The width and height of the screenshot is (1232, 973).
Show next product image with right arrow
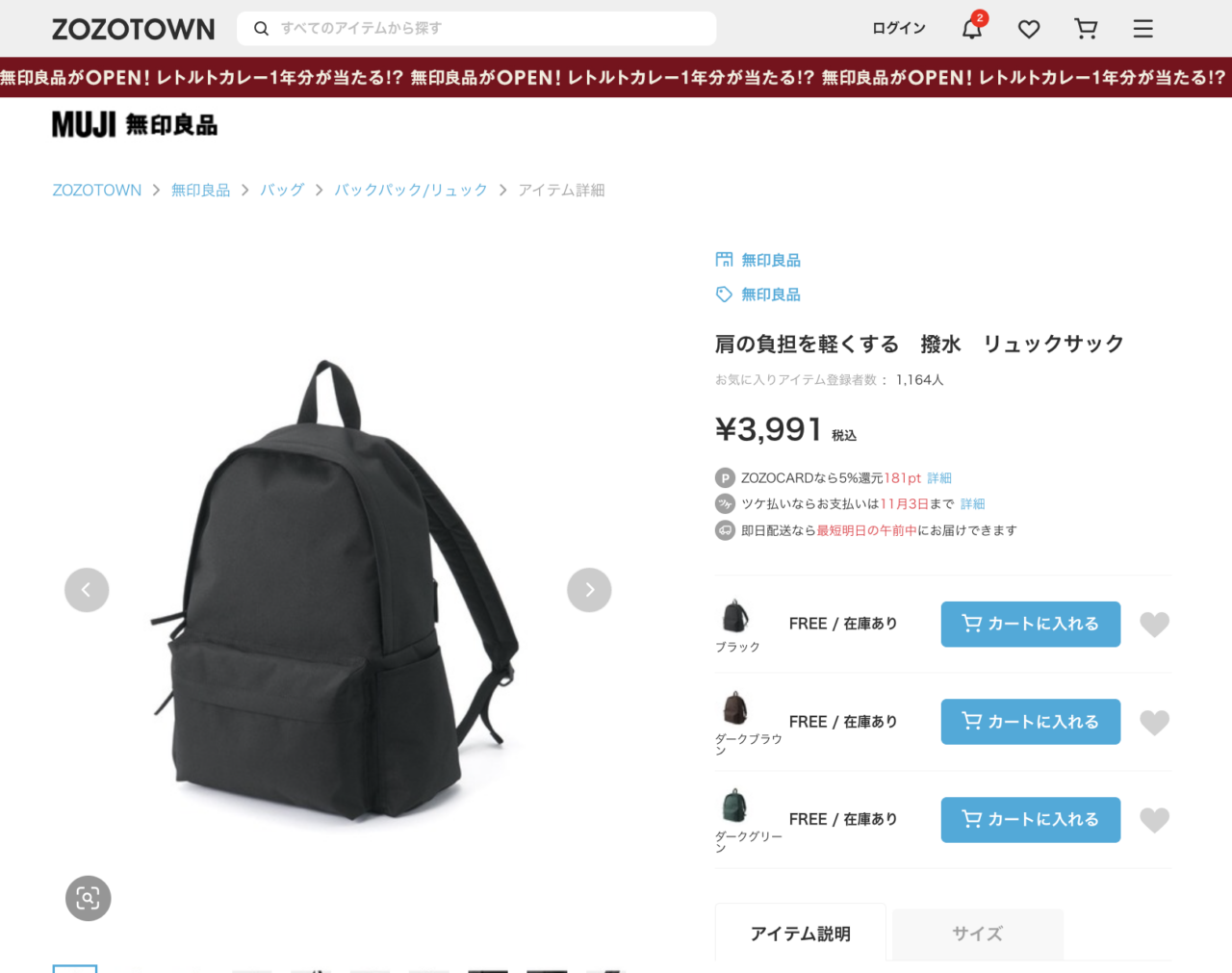click(589, 590)
